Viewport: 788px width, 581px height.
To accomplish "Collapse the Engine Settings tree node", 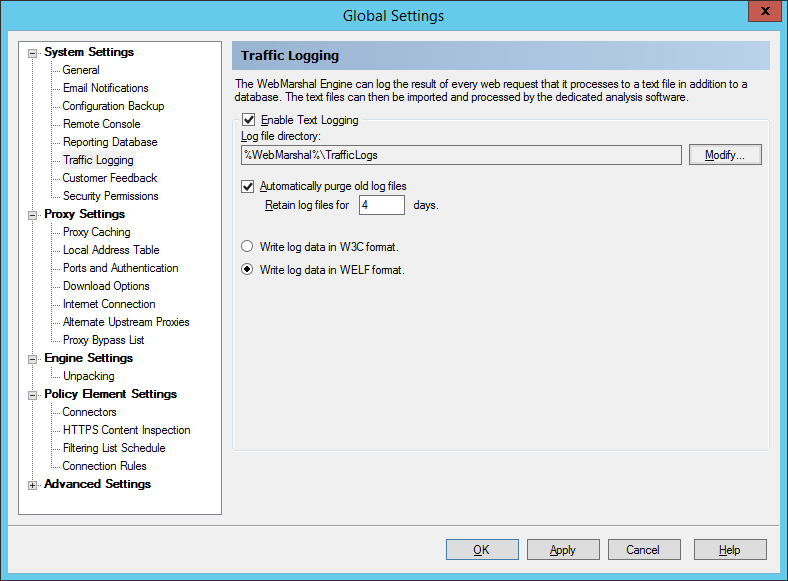I will point(33,359).
